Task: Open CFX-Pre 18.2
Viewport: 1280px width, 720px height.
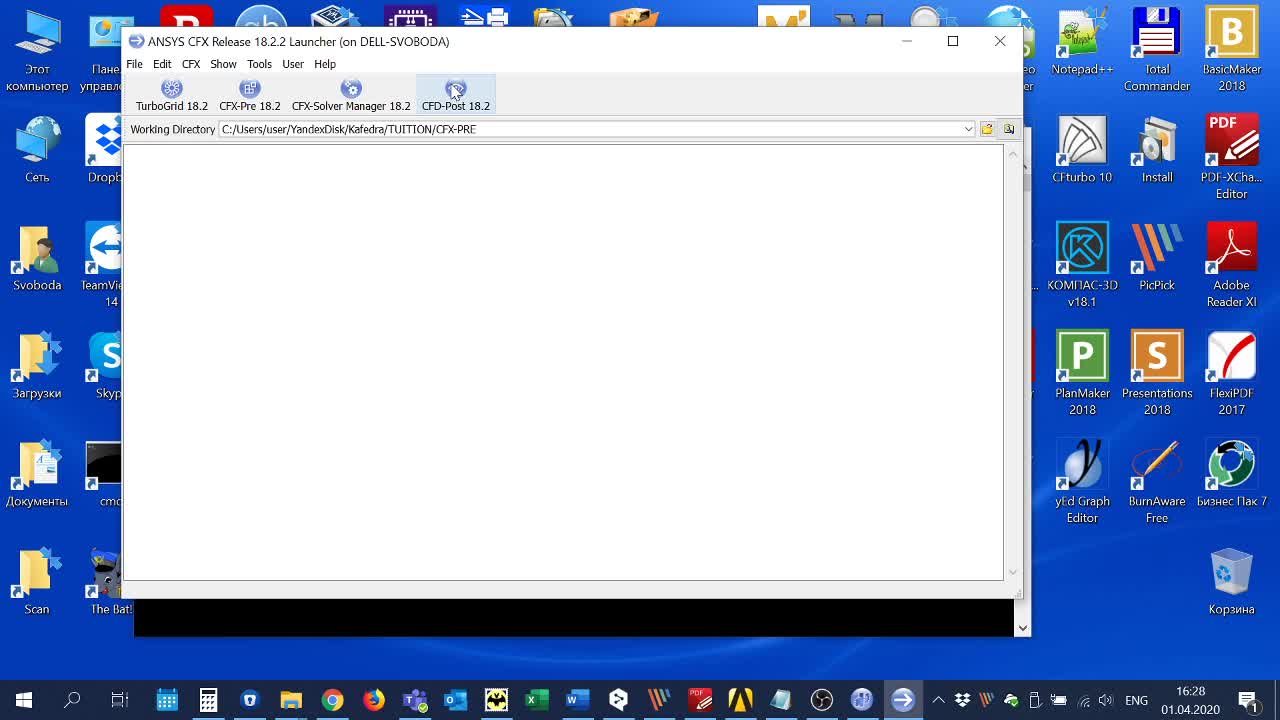Action: click(250, 96)
